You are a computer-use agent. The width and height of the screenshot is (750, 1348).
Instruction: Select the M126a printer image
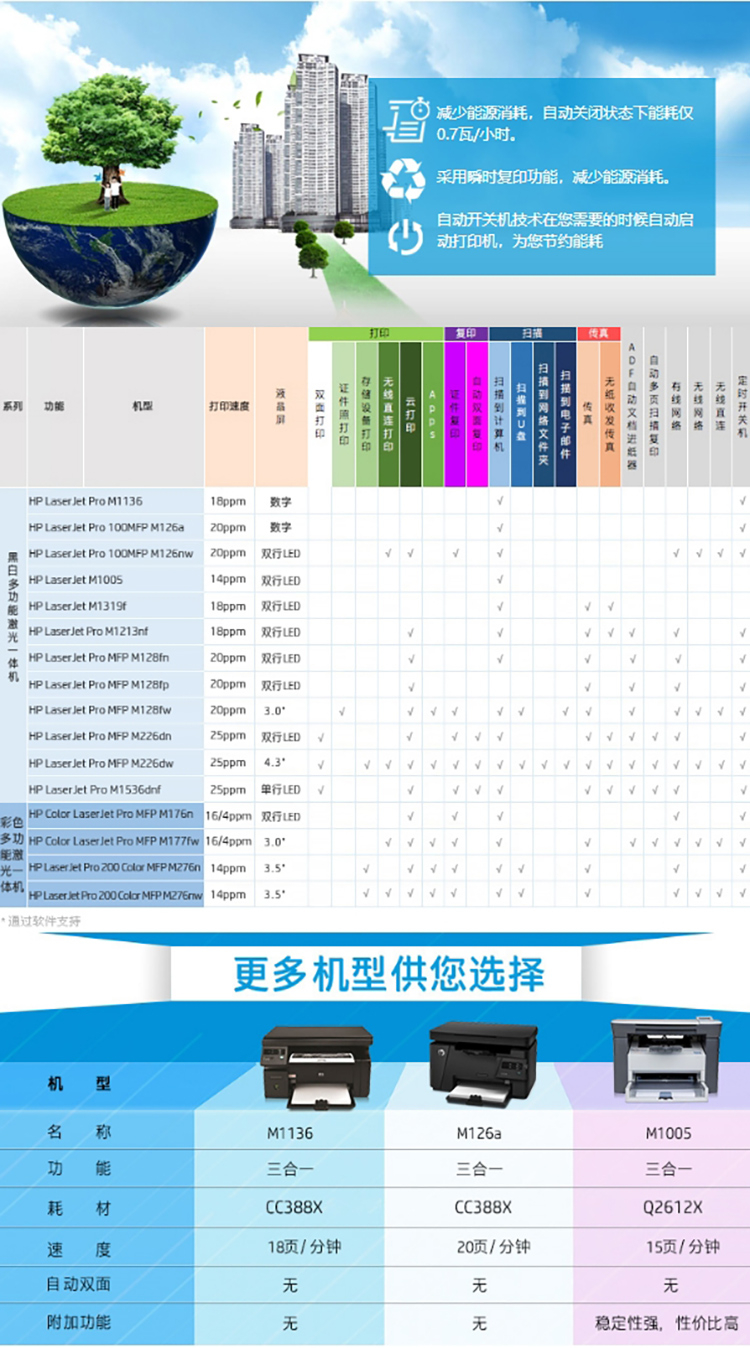(x=482, y=1061)
